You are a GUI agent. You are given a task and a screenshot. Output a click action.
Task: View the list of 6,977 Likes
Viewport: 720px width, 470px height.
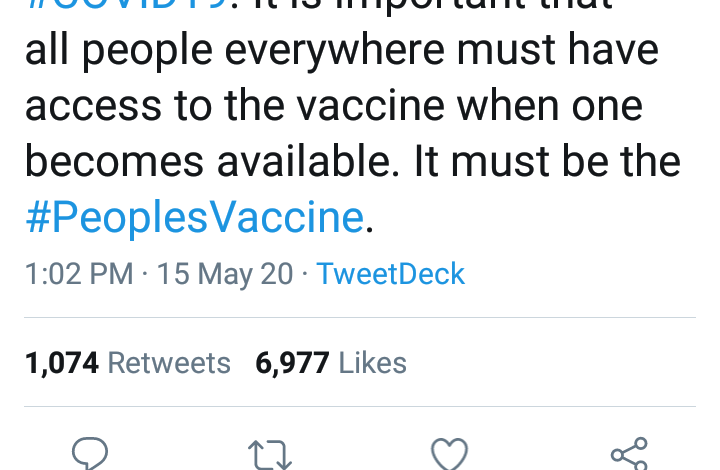(331, 362)
